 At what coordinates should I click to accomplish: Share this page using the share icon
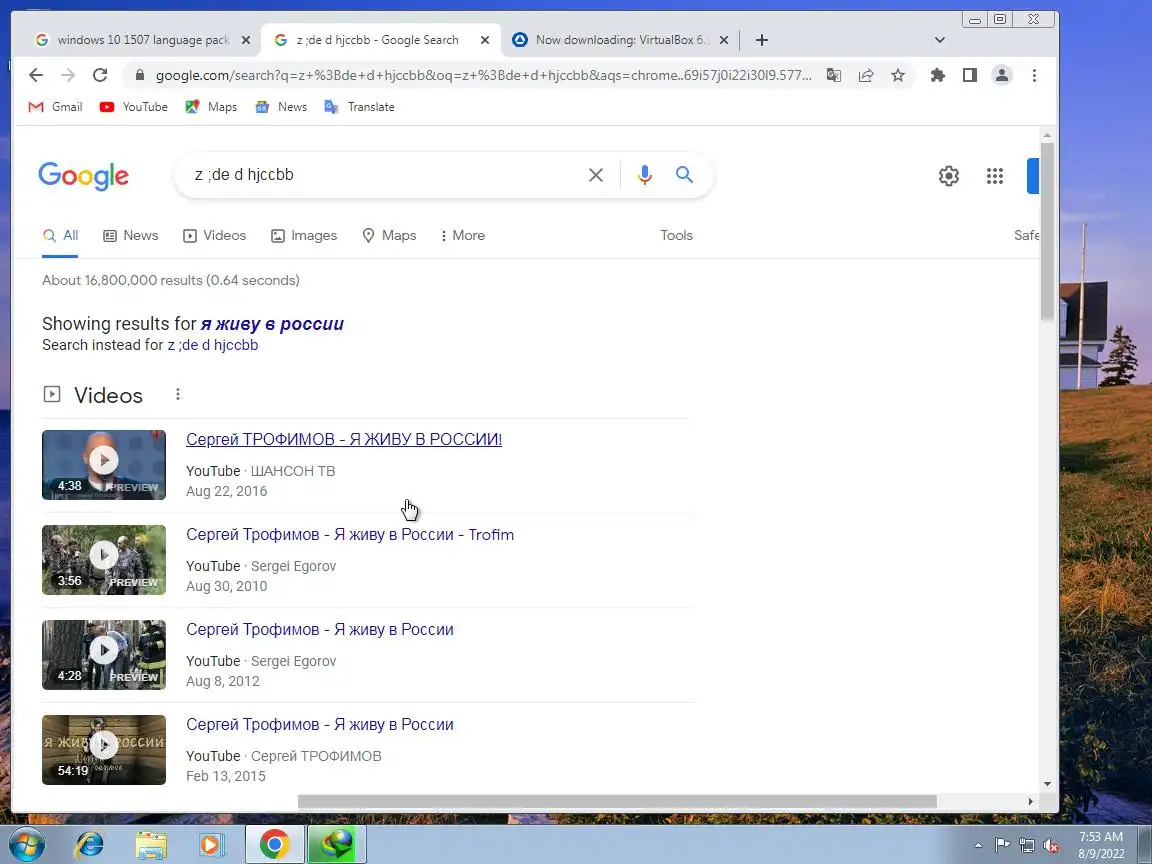pyautogui.click(x=865, y=75)
